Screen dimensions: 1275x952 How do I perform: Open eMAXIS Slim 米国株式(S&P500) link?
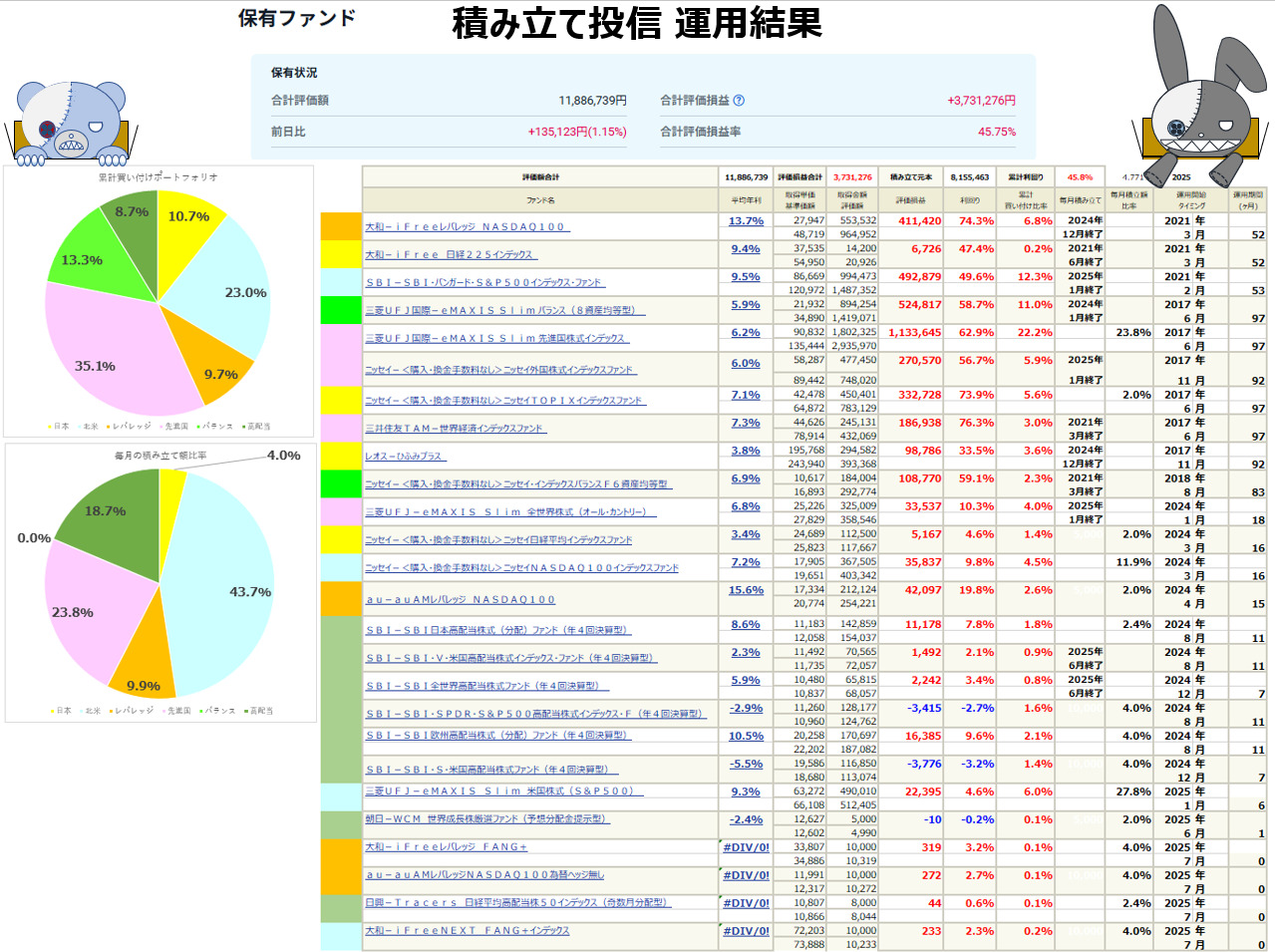tap(504, 792)
